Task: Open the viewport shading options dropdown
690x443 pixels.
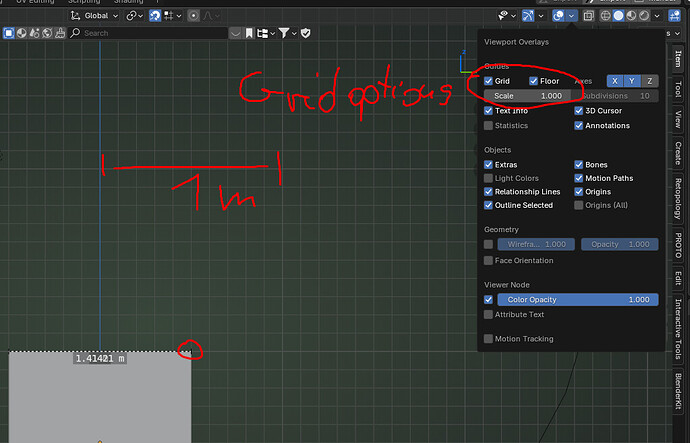Action: (657, 16)
